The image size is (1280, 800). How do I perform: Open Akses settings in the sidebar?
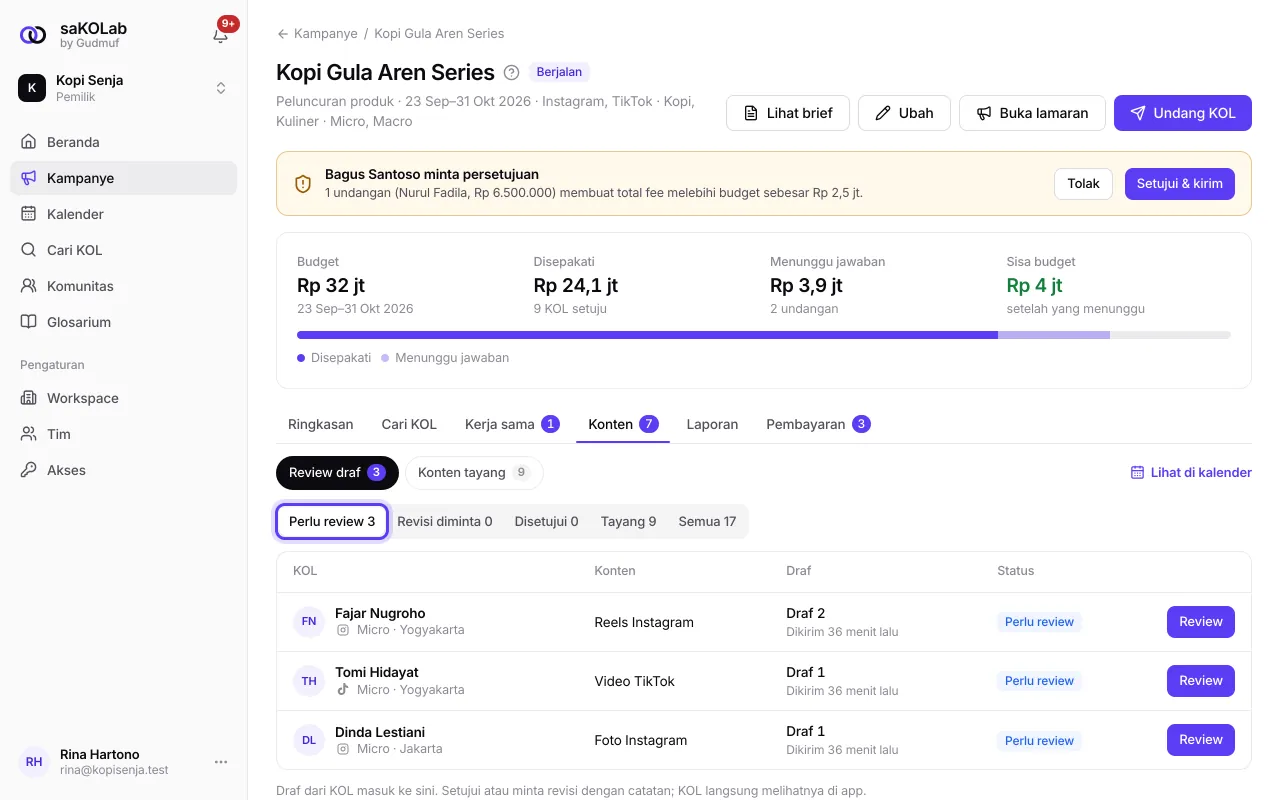pos(124,470)
